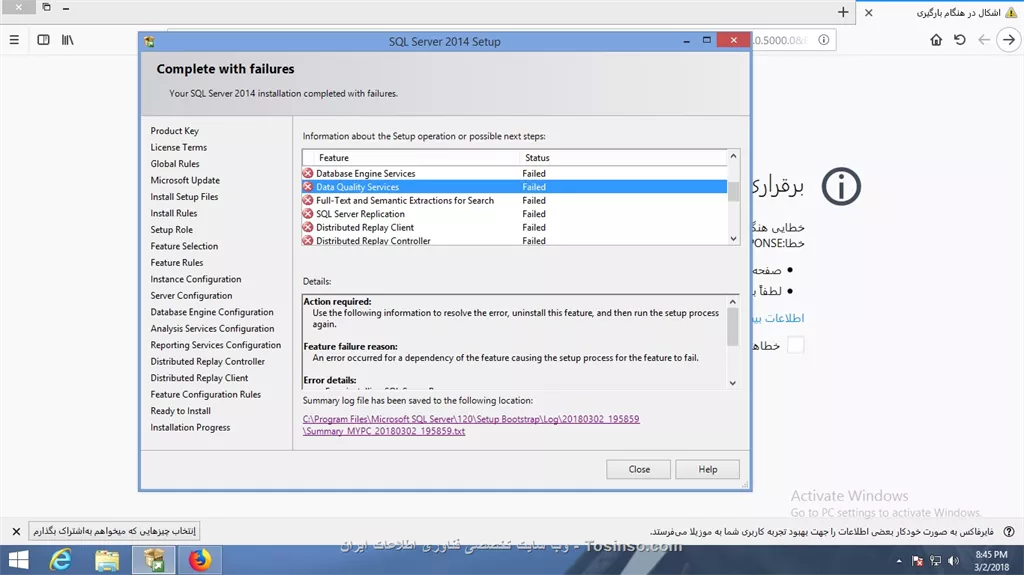This screenshot has width=1024, height=575.
Task: Click the choose what I share button
Action: [114, 531]
